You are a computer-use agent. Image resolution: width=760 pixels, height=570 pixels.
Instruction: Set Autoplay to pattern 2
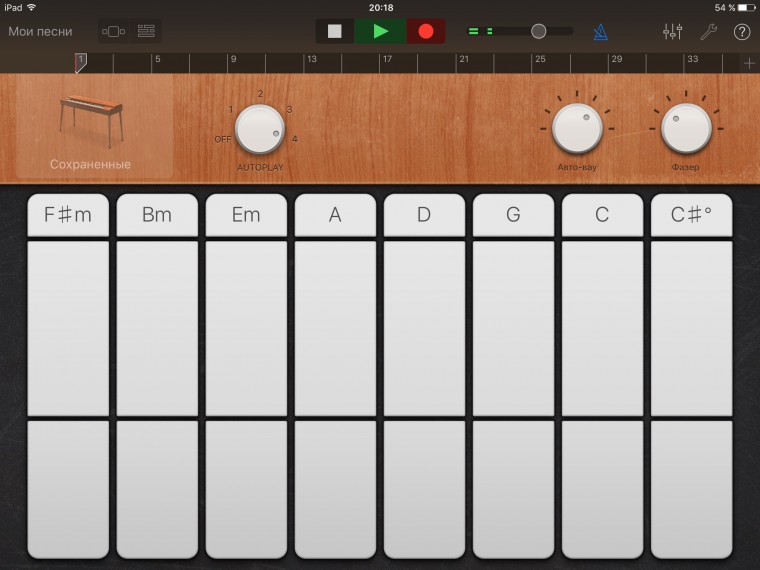(260, 94)
